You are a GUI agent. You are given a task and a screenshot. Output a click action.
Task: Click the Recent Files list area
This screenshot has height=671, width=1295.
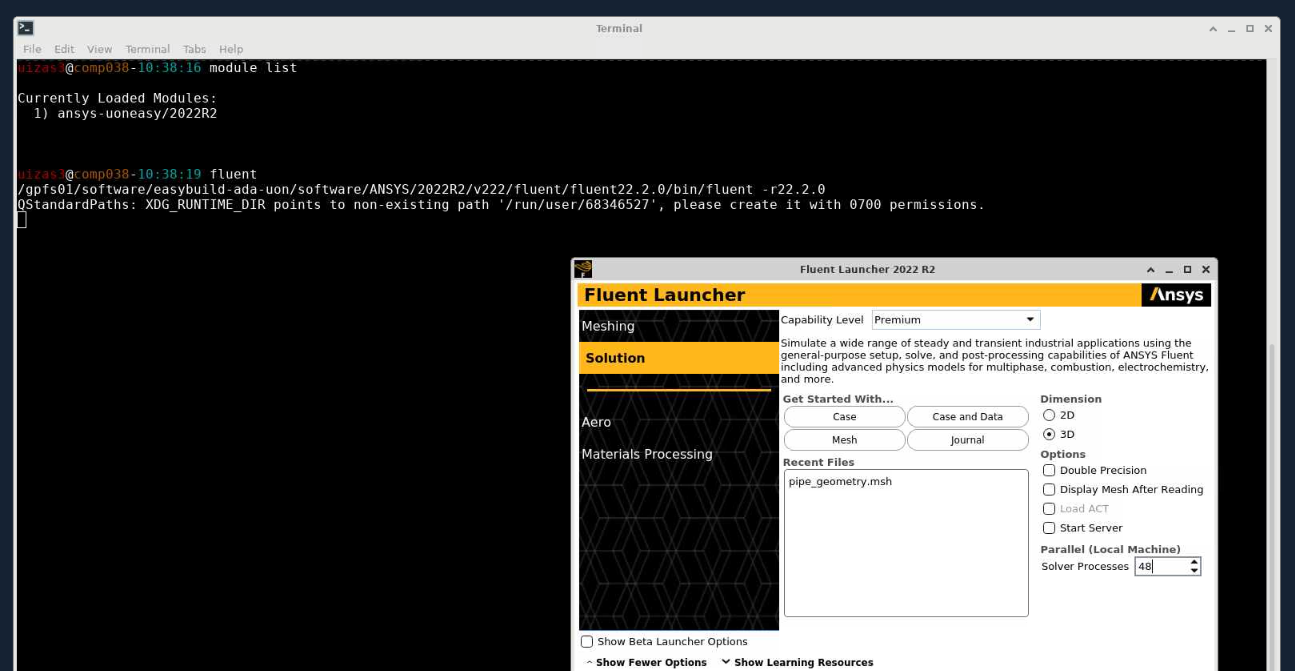[906, 543]
